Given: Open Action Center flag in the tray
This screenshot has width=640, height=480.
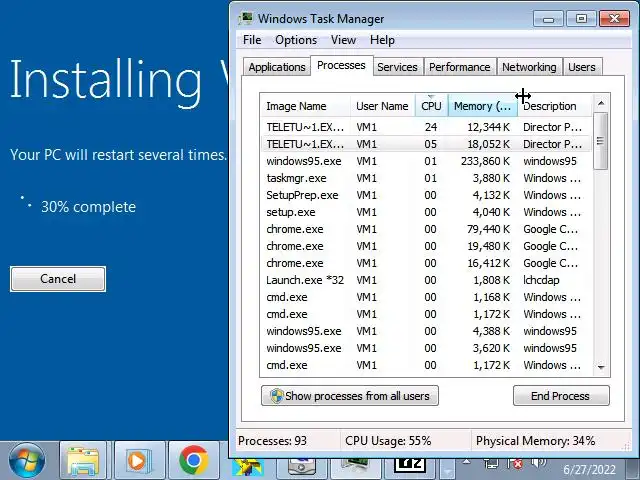Looking at the screenshot, I should click(x=515, y=464).
